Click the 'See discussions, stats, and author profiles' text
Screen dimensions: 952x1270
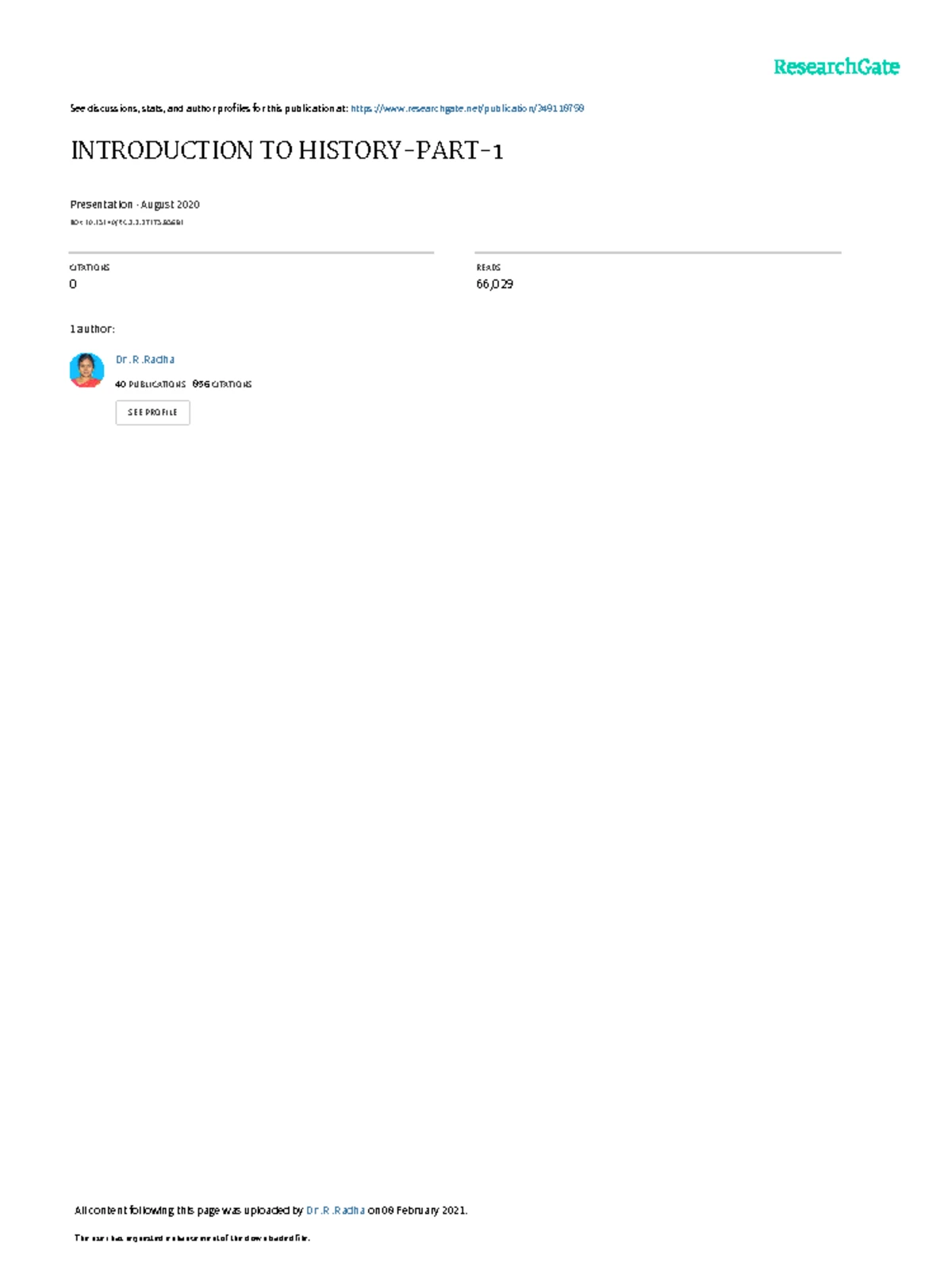point(209,108)
